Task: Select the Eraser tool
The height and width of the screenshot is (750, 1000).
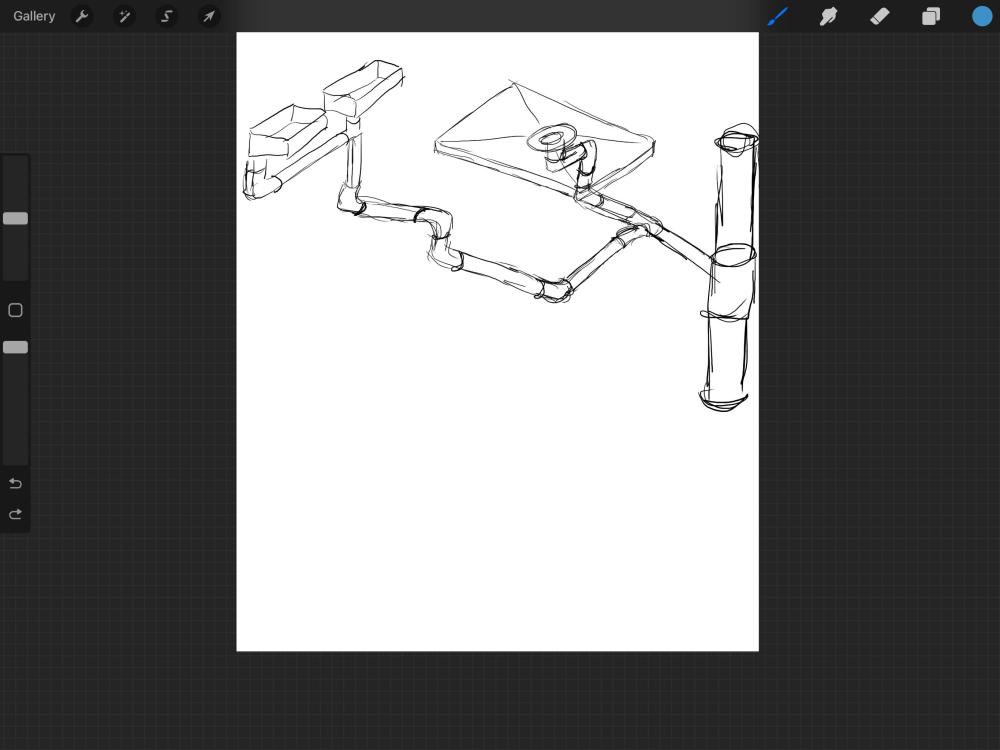Action: tap(879, 16)
